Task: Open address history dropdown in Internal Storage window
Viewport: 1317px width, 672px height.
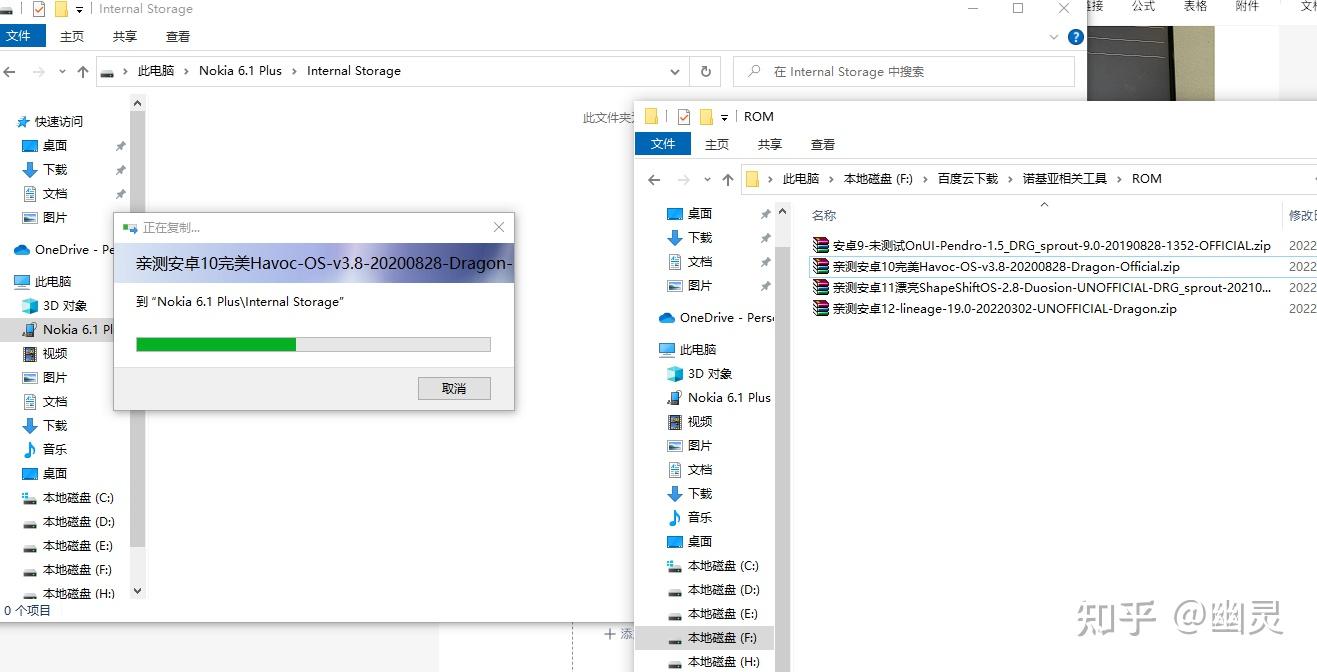Action: (676, 71)
